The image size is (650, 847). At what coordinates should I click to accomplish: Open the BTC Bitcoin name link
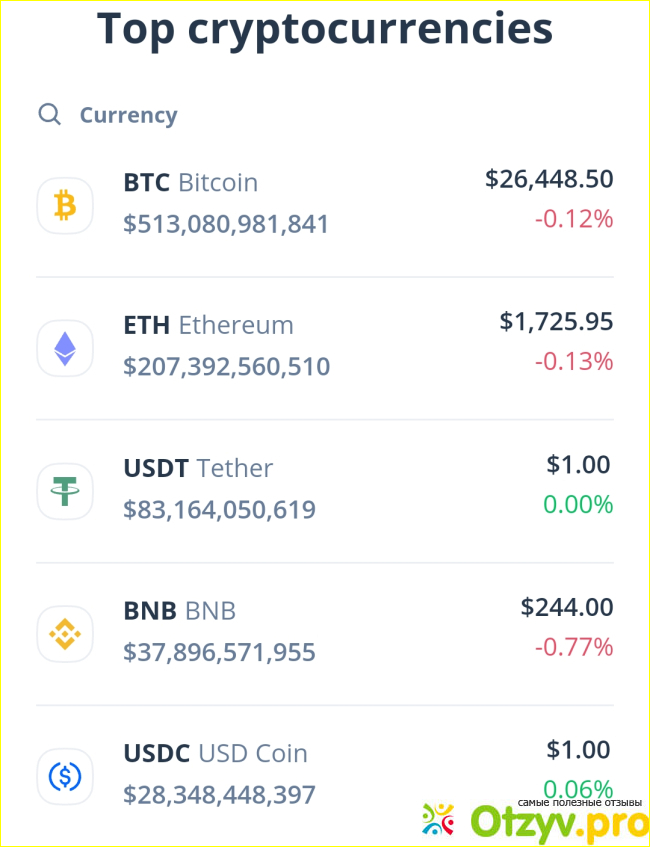tap(190, 183)
